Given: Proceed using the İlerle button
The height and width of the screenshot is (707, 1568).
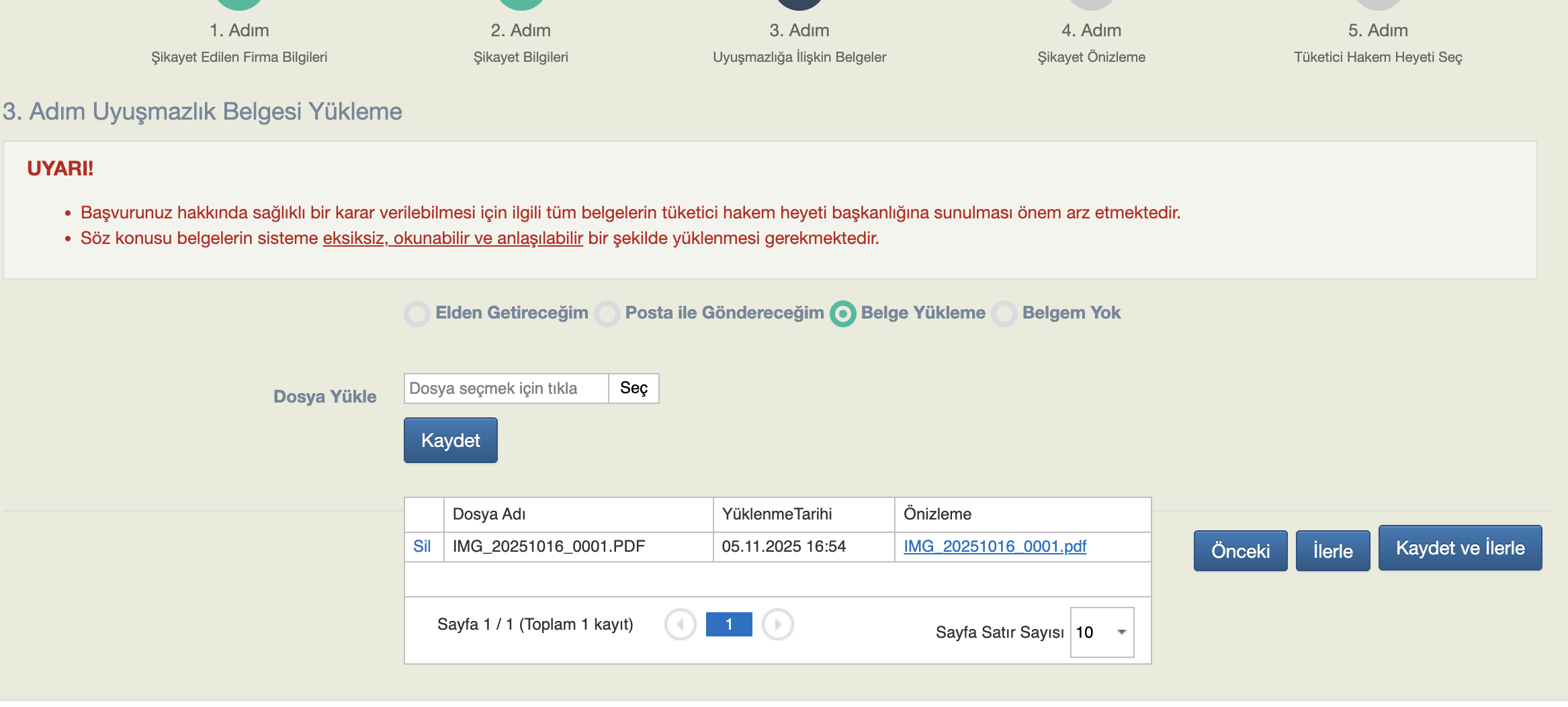Looking at the screenshot, I should point(1332,551).
